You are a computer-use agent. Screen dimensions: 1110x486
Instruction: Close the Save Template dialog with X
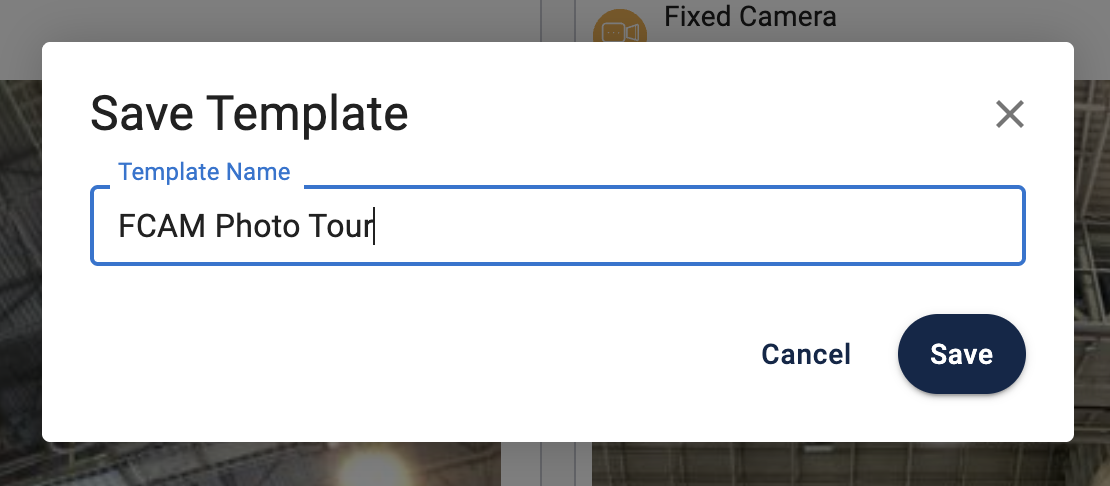(1010, 115)
